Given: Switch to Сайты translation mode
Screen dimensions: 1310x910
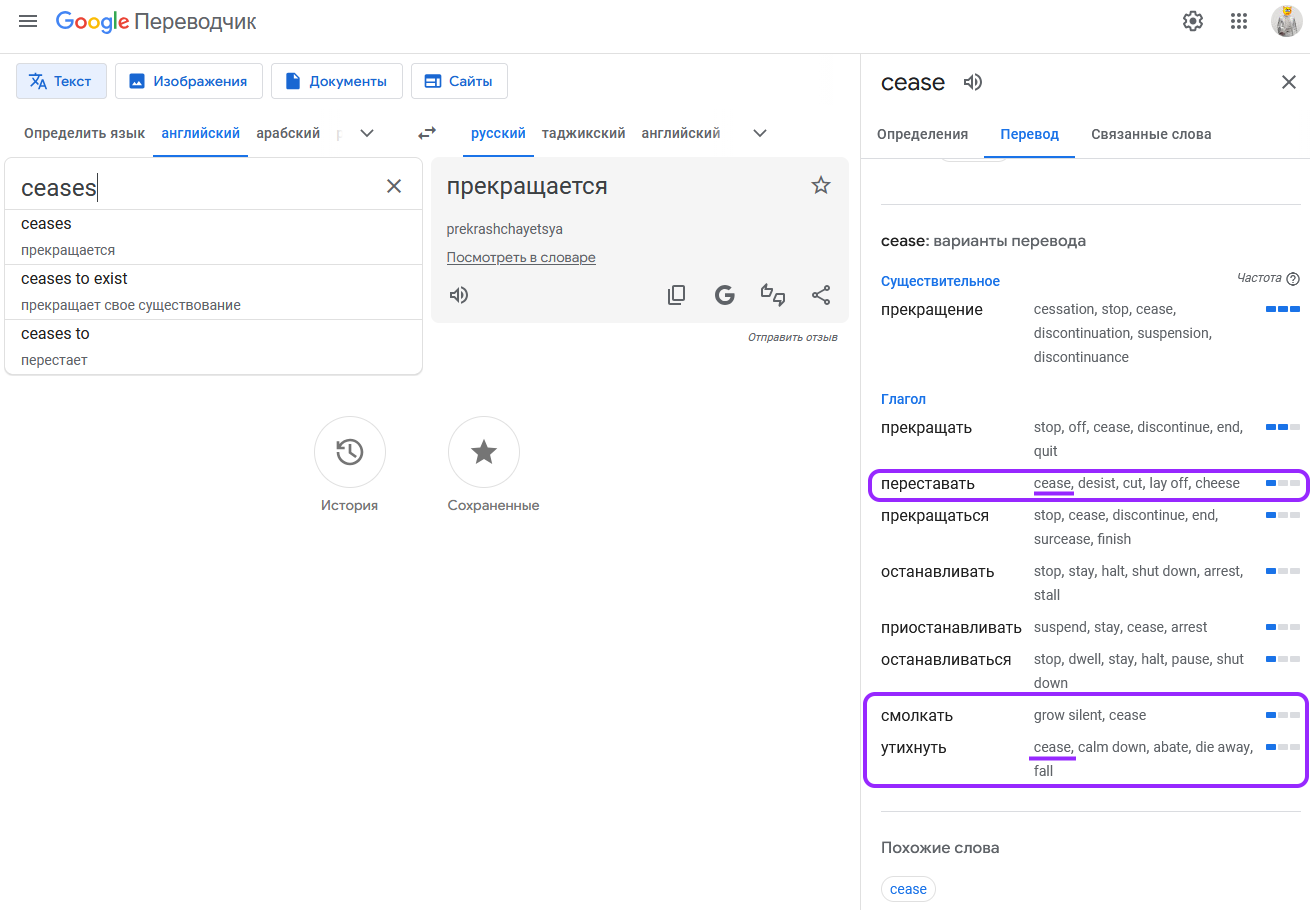Looking at the screenshot, I should tap(459, 81).
